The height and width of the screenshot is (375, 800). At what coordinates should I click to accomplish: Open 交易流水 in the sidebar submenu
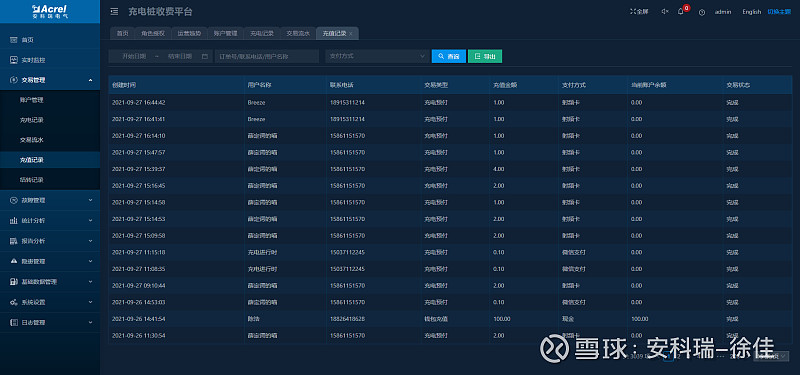[32, 140]
